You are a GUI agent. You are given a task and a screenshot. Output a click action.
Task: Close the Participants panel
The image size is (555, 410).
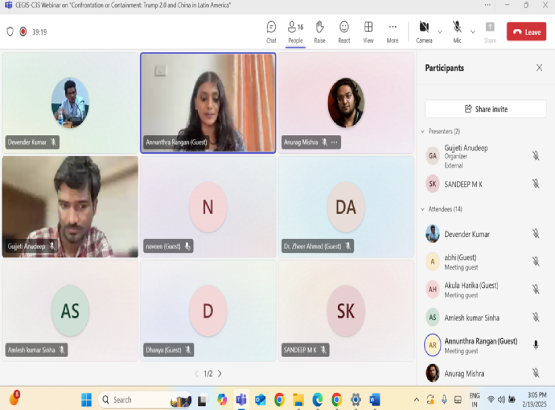click(x=539, y=68)
